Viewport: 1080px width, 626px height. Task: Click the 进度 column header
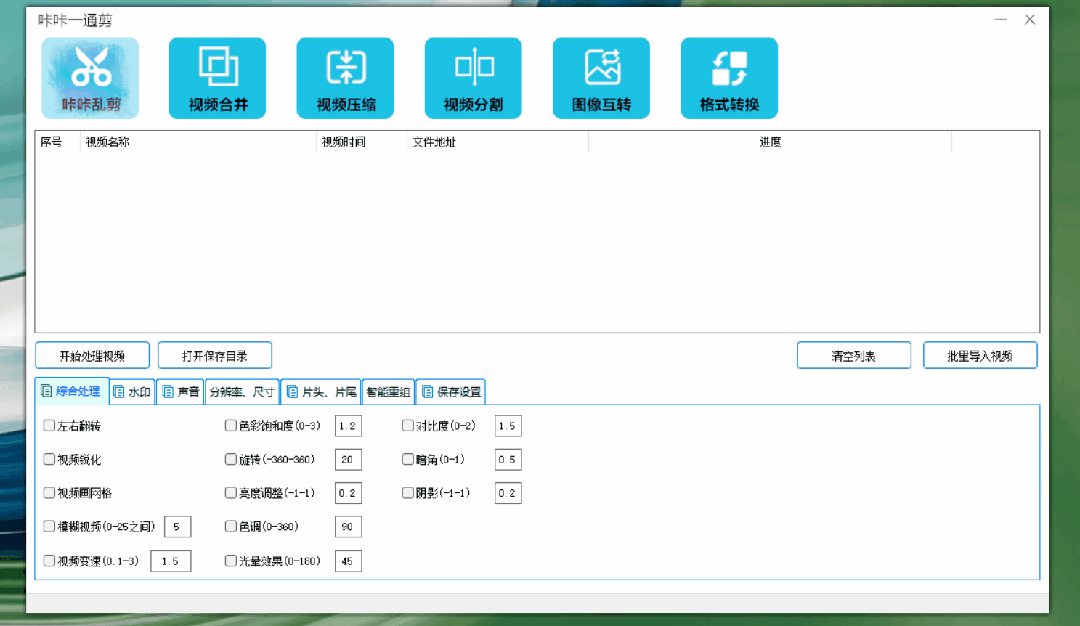pyautogui.click(x=770, y=142)
